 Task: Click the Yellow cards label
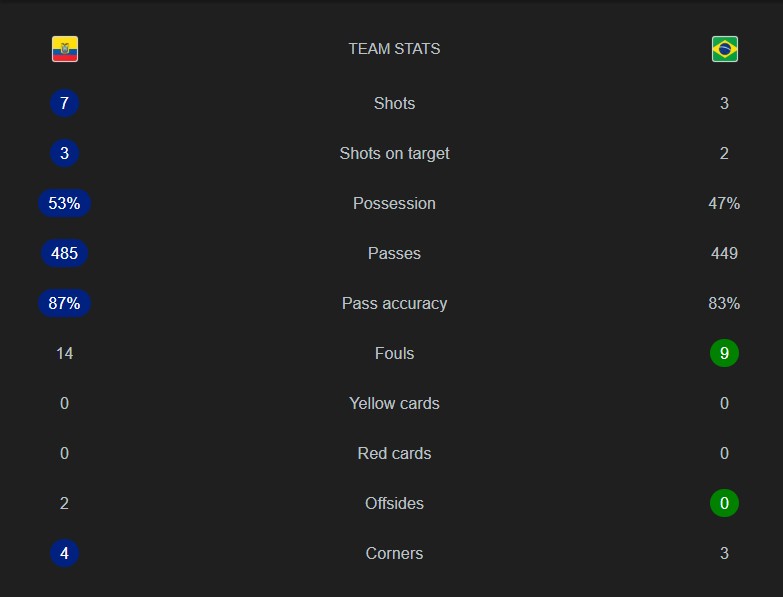(394, 403)
